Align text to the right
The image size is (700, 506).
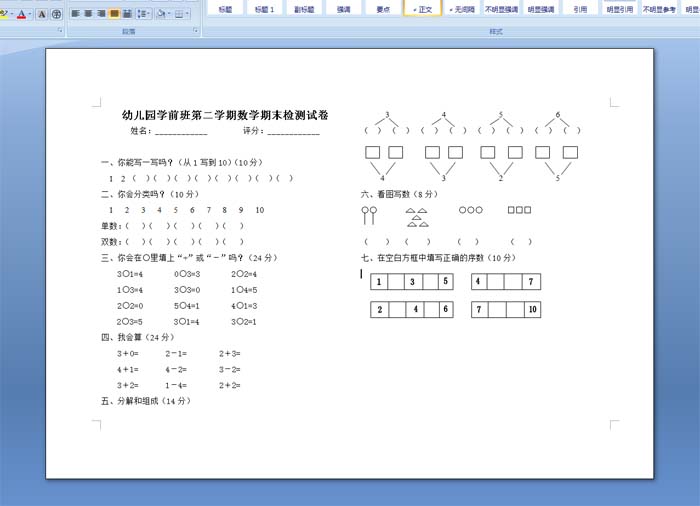tap(101, 14)
